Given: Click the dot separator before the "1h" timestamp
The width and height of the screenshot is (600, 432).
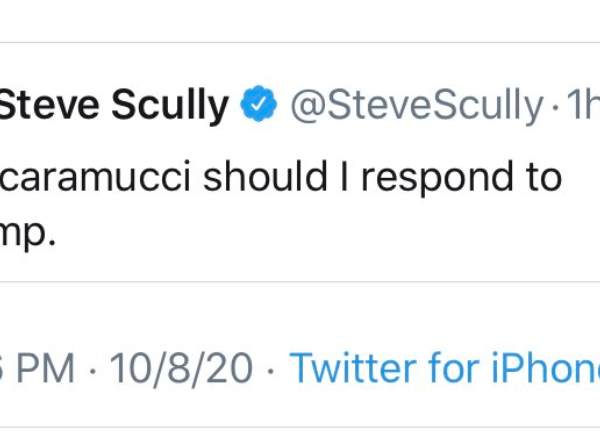Looking at the screenshot, I should tap(551, 105).
